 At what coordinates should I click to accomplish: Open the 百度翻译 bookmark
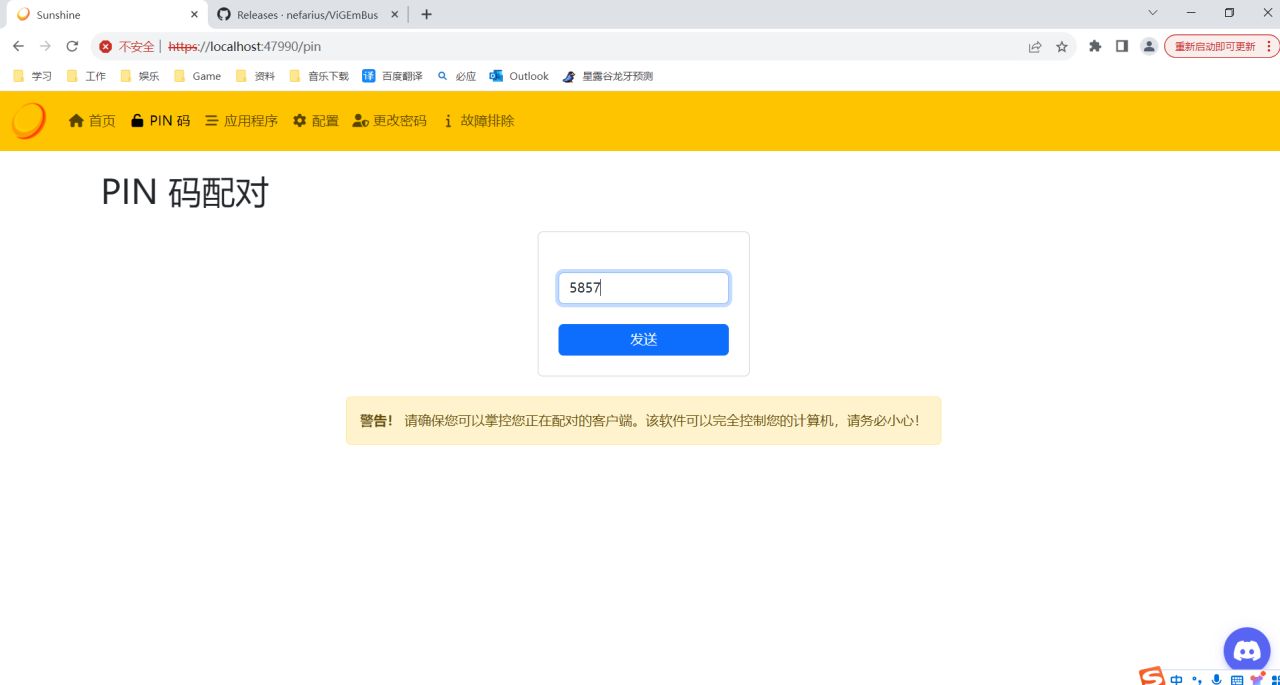coord(393,76)
